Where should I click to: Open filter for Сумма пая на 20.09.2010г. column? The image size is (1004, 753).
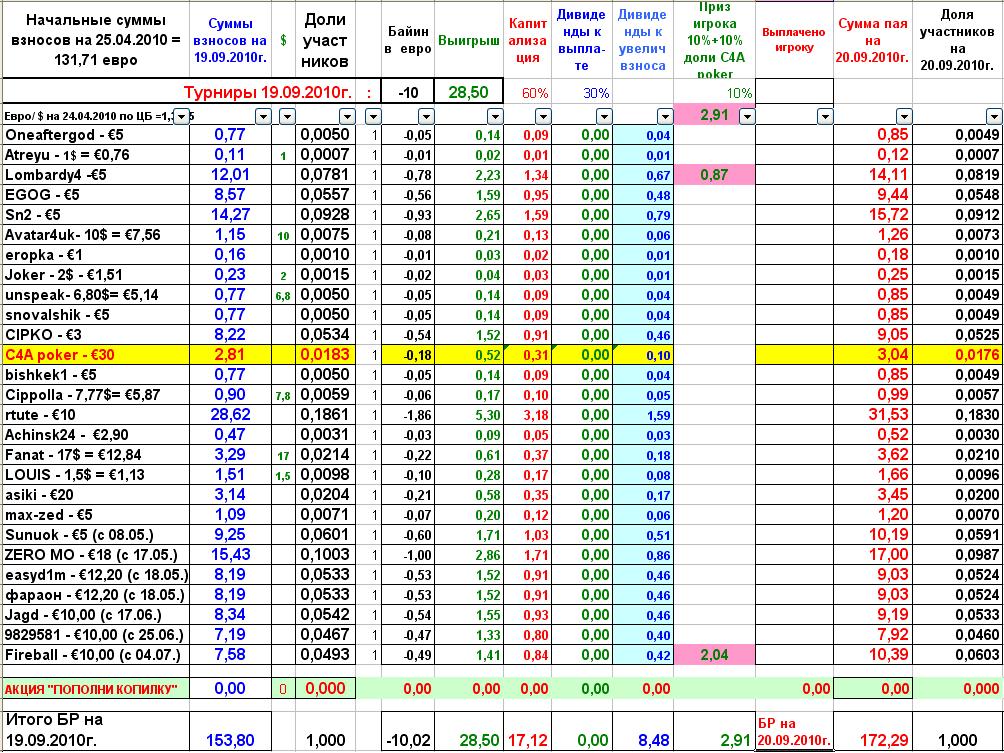coord(904,117)
